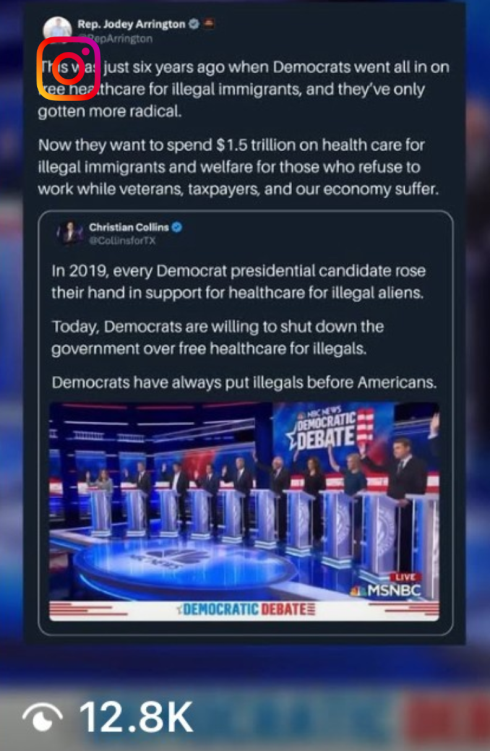Click Christian Collins' blue verified checkmark

pyautogui.click(x=177, y=227)
